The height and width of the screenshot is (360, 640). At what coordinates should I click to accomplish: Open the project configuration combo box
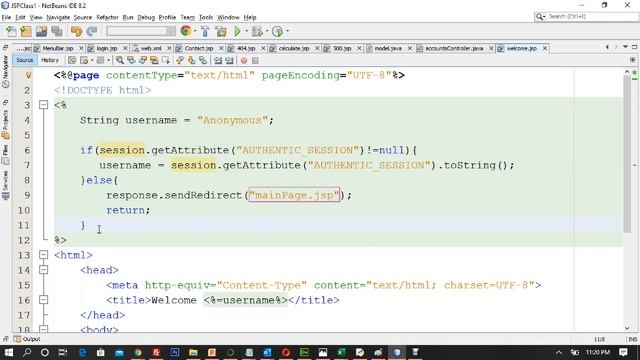point(141,31)
